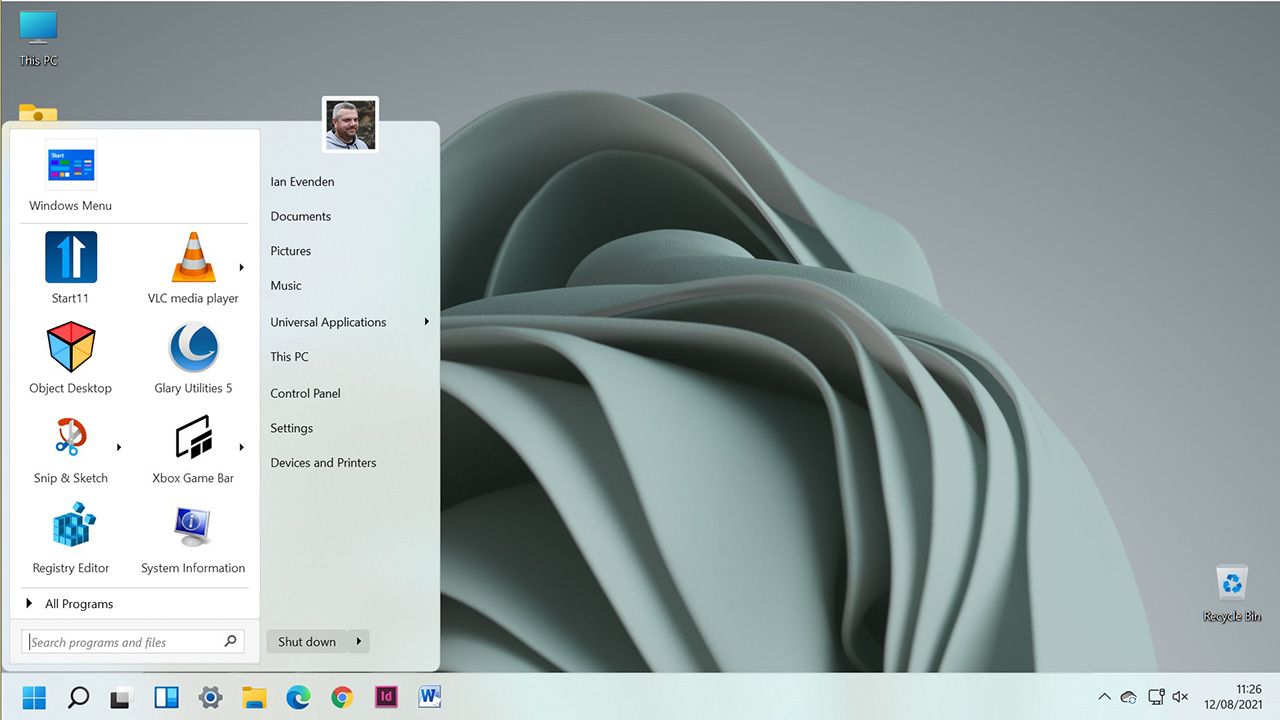Click Universal Applications entry
Viewport: 1280px width, 720px height.
click(328, 322)
